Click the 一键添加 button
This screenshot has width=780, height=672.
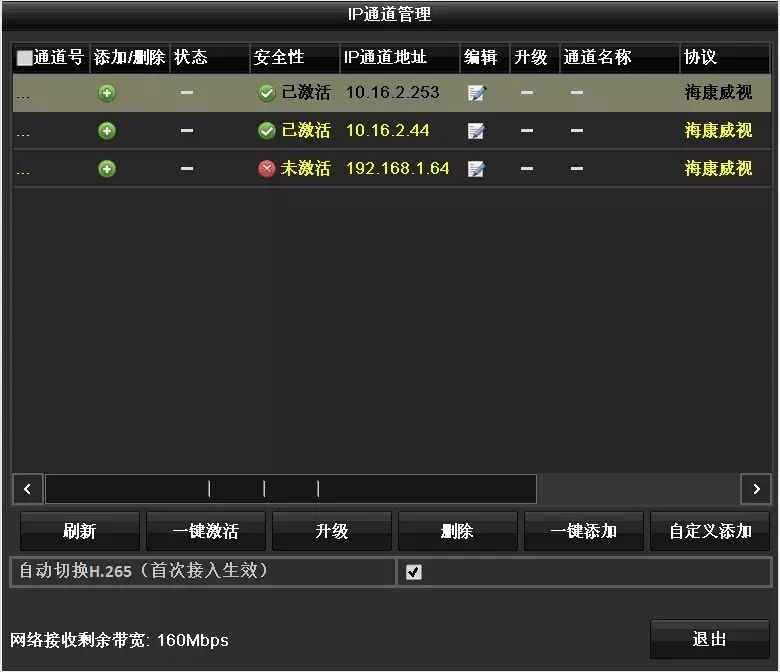coord(584,531)
